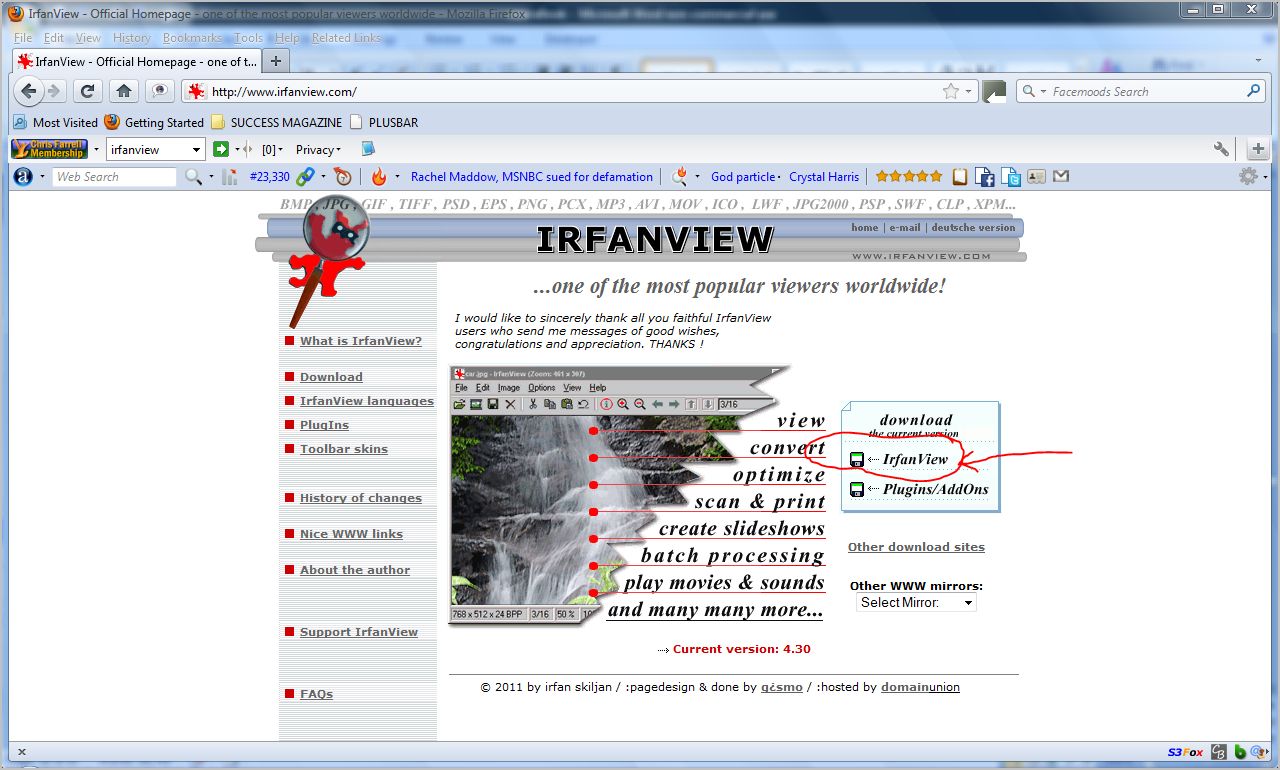
Task: Click the S3Fox status bar icon
Action: pyautogui.click(x=1185, y=752)
